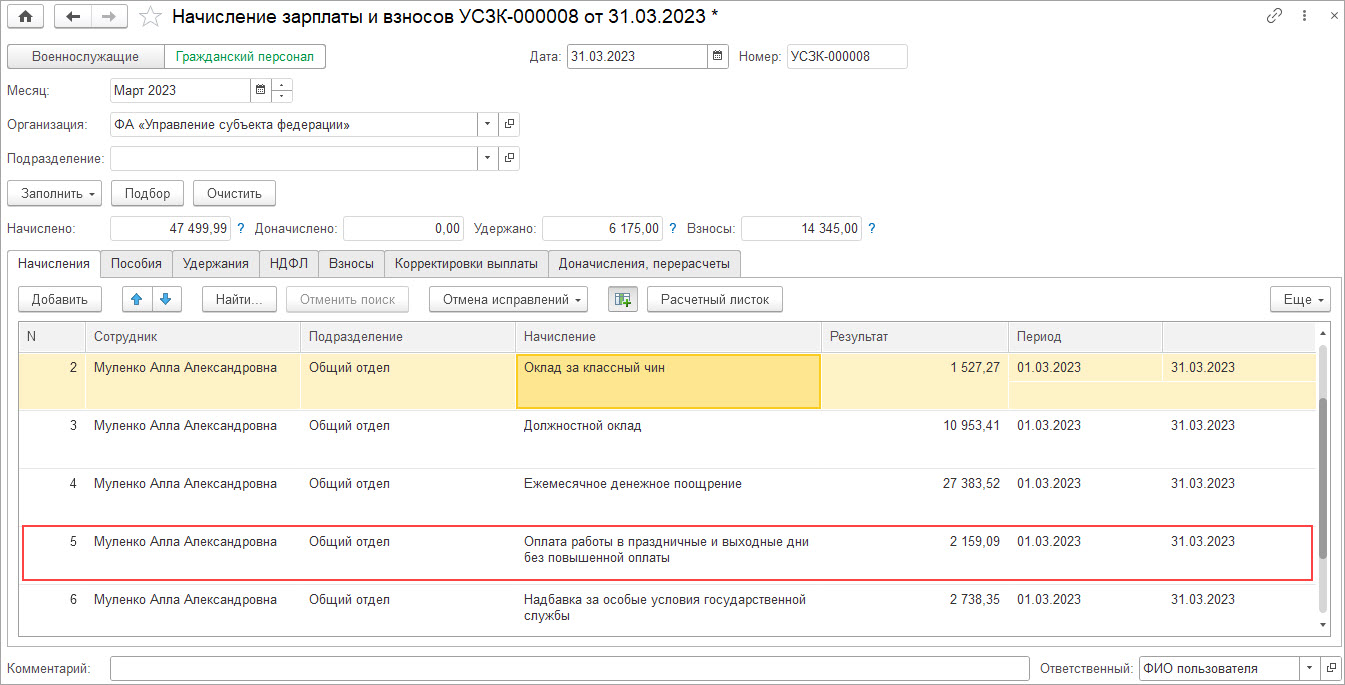The height and width of the screenshot is (685, 1345).
Task: Open the three-dot options menu
Action: pos(1303,16)
